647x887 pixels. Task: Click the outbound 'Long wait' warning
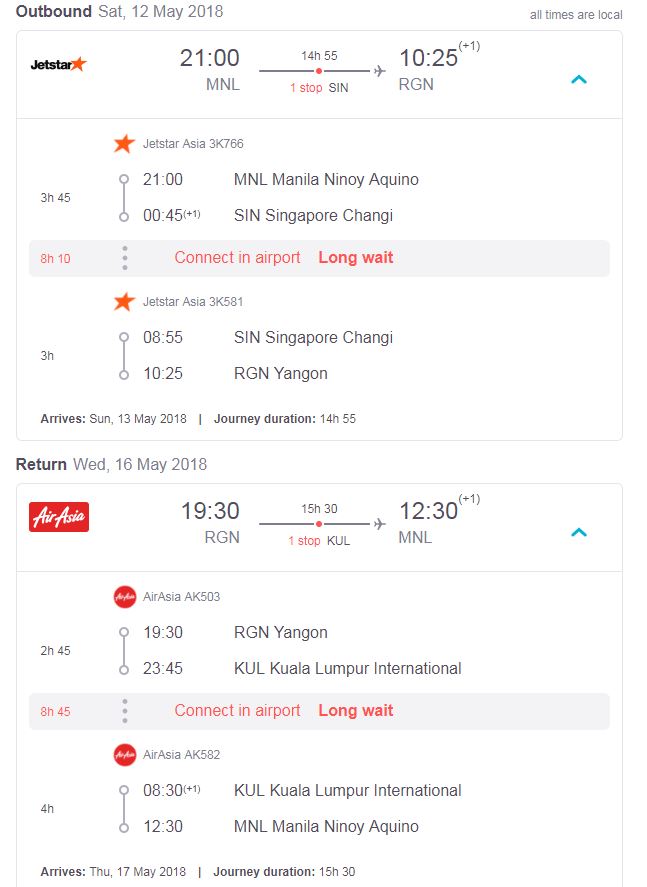pyautogui.click(x=356, y=258)
